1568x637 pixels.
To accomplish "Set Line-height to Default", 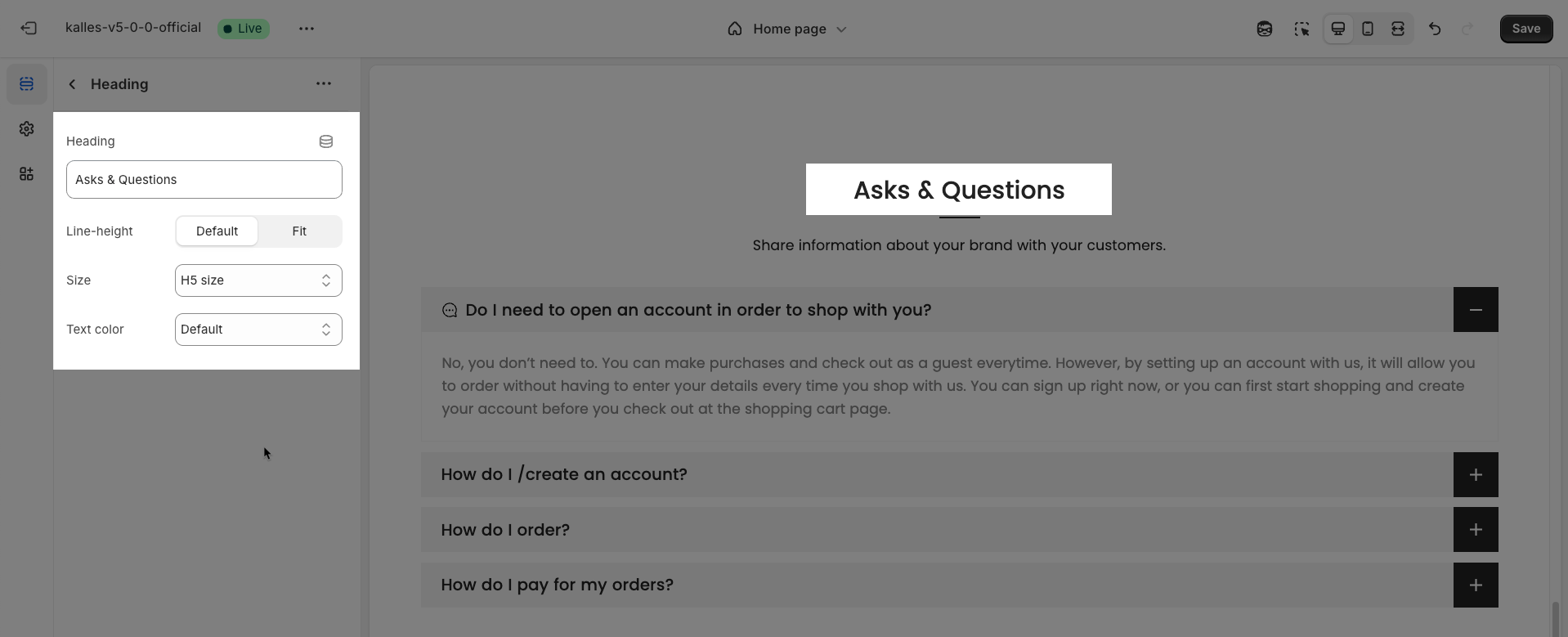I will coord(217,231).
